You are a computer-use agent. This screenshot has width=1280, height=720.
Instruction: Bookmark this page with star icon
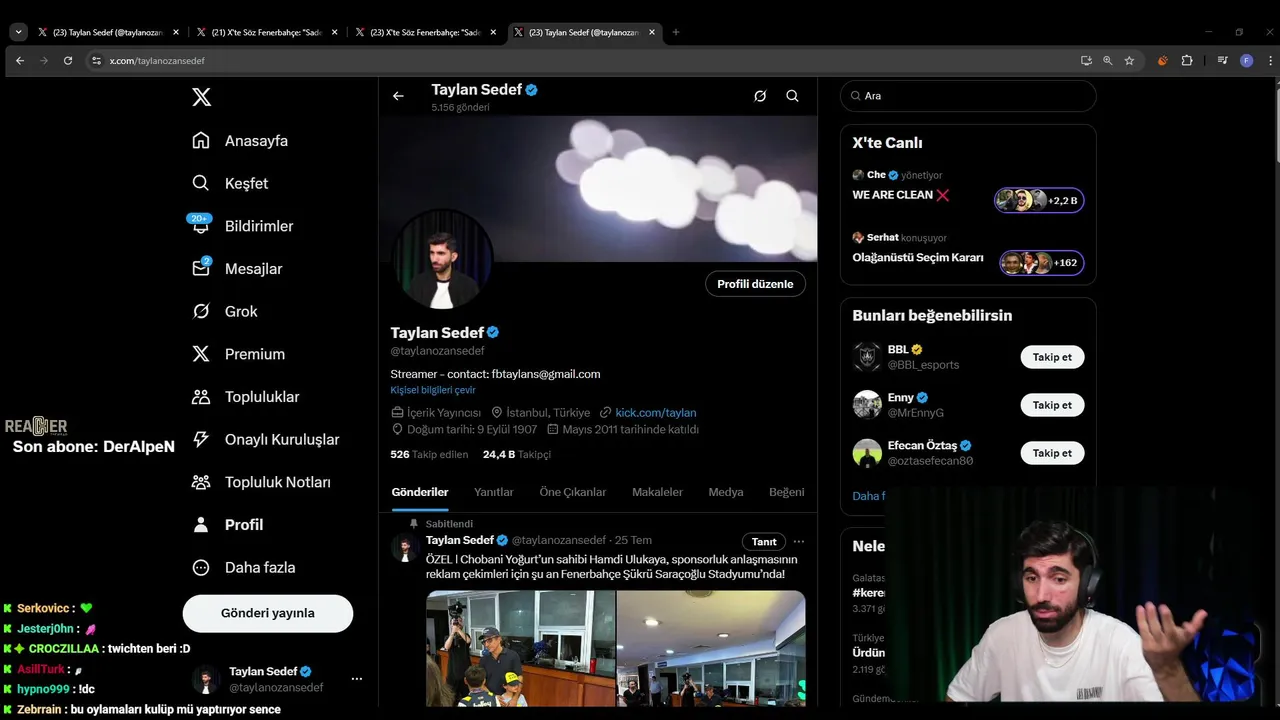(x=1129, y=61)
